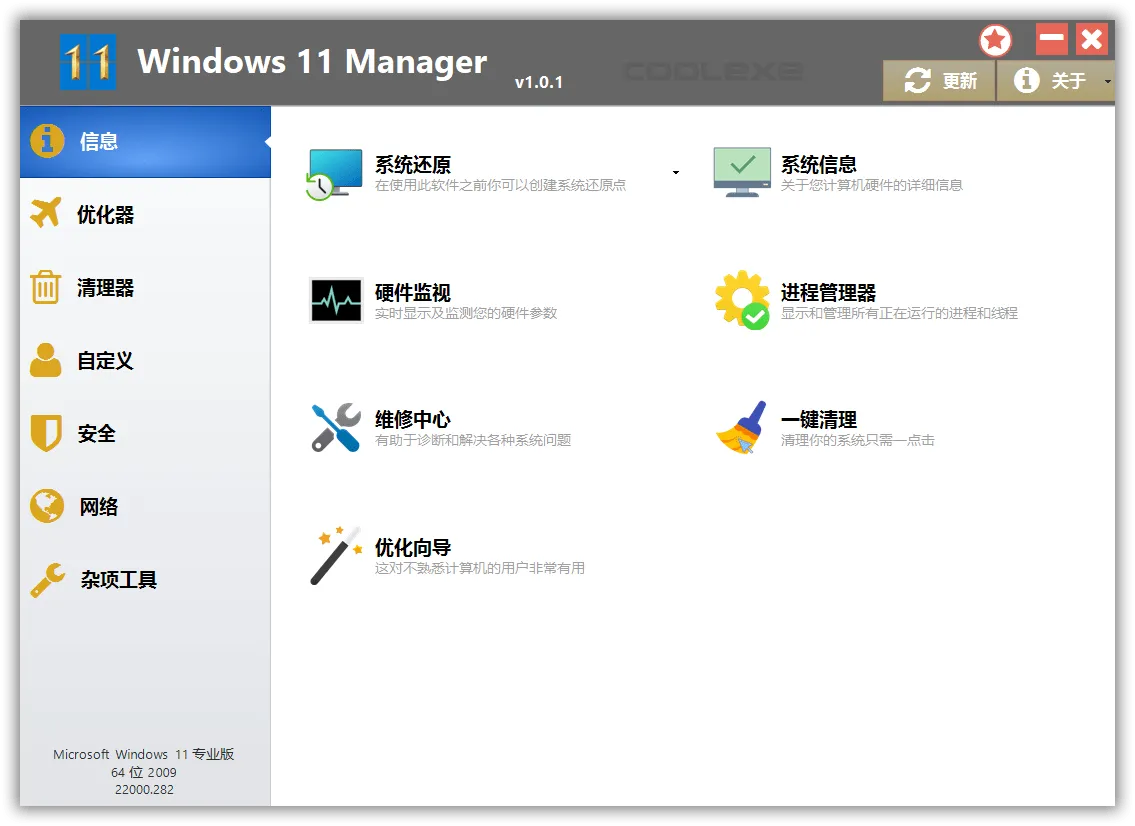Open the 杂项工具 sidebar tab
The height and width of the screenshot is (826, 1135).
click(145, 580)
